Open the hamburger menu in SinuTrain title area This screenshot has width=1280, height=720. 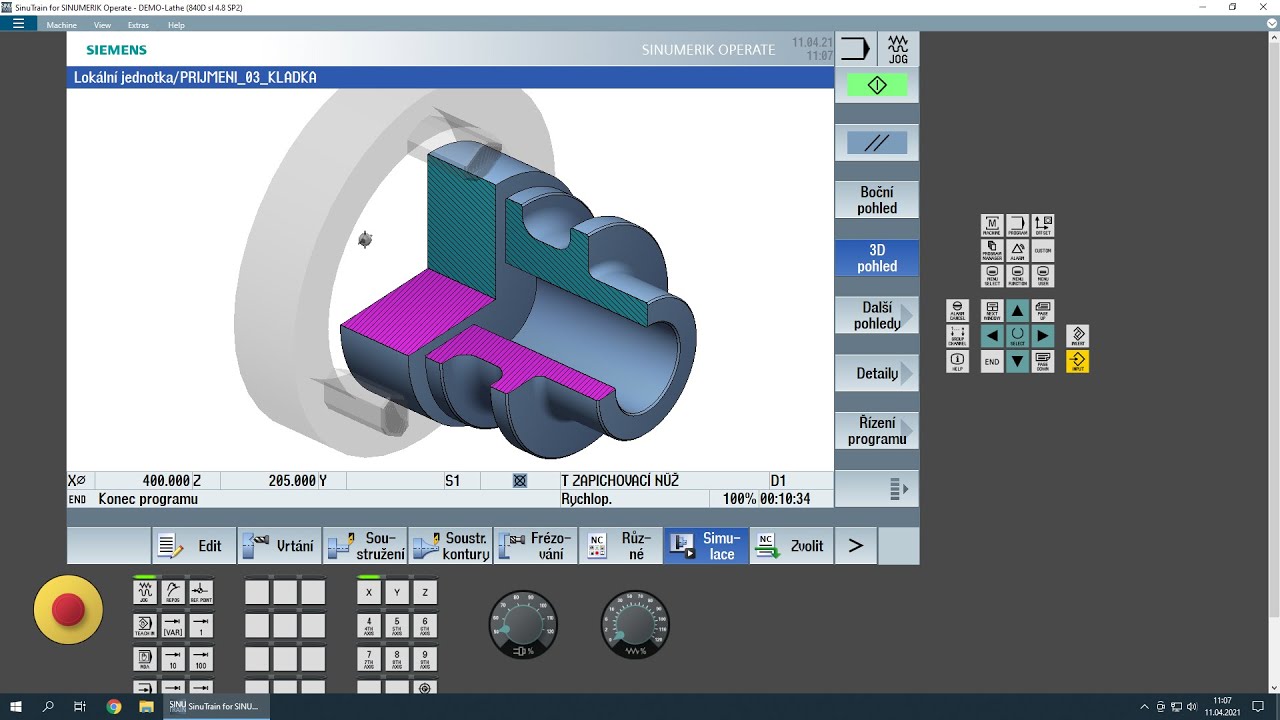click(x=18, y=24)
